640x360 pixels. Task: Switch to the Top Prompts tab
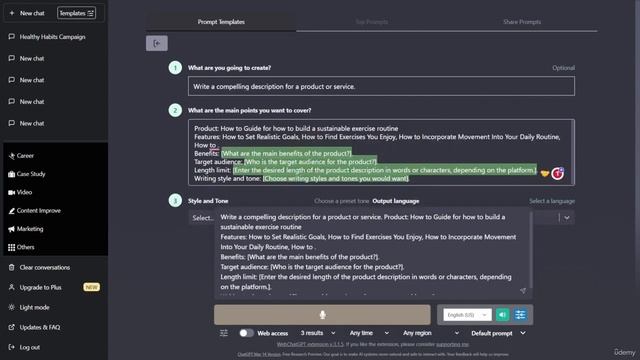(x=371, y=22)
